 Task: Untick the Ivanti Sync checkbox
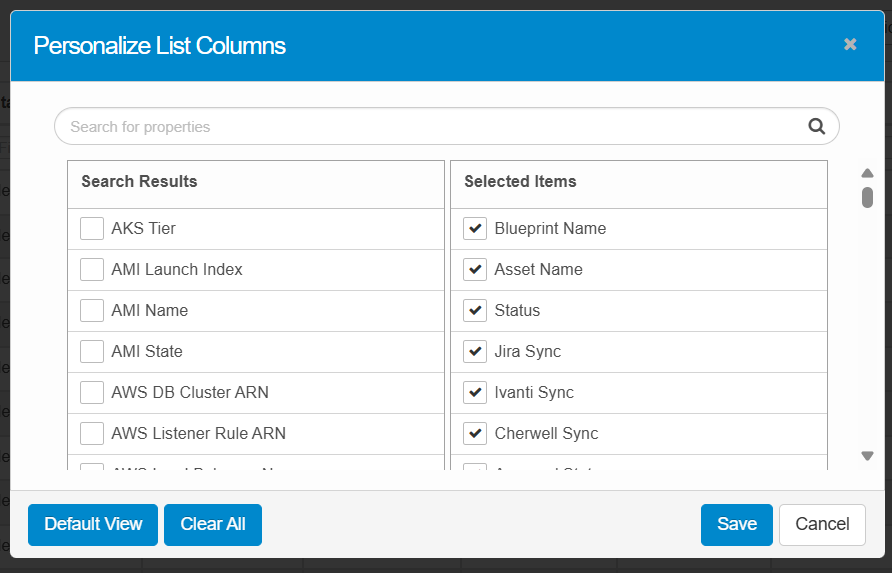click(475, 393)
